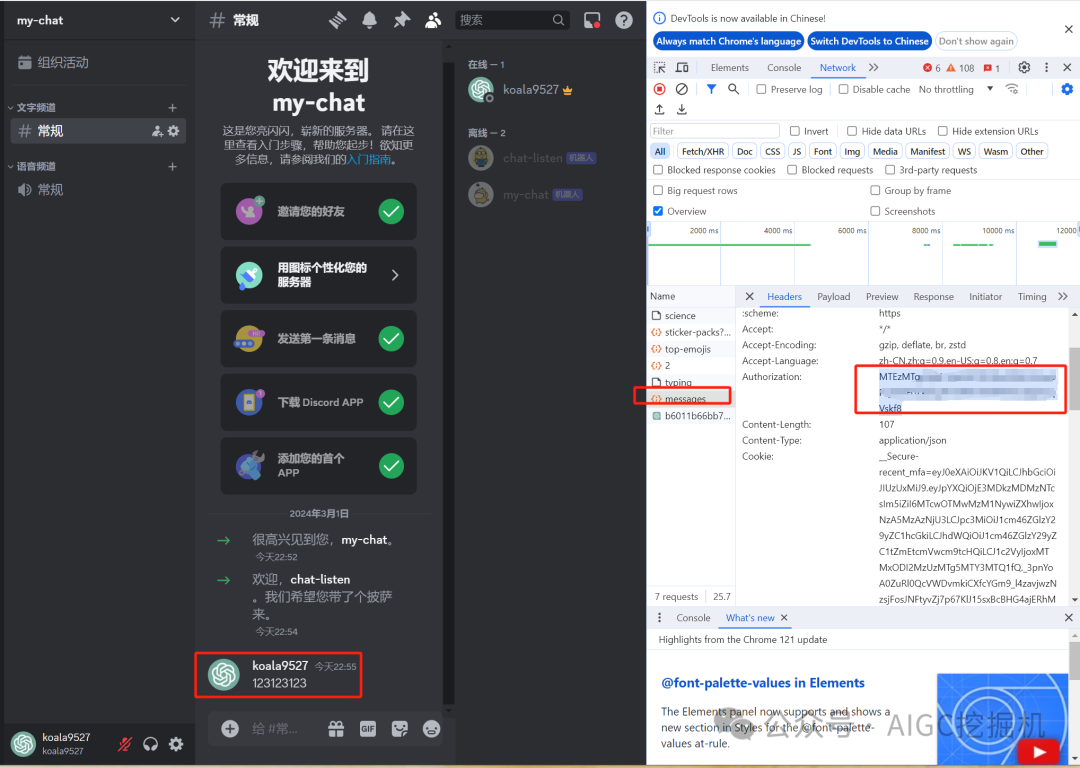
Task: Open the GIF picker in message bar
Action: coord(368,729)
